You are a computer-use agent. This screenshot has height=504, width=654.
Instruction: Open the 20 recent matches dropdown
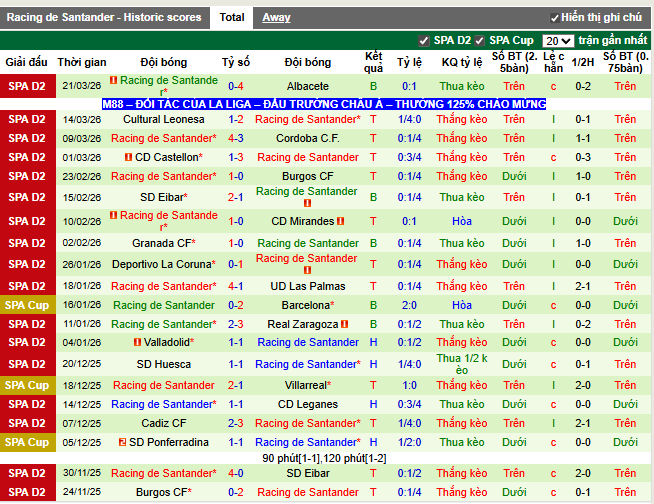[558, 41]
